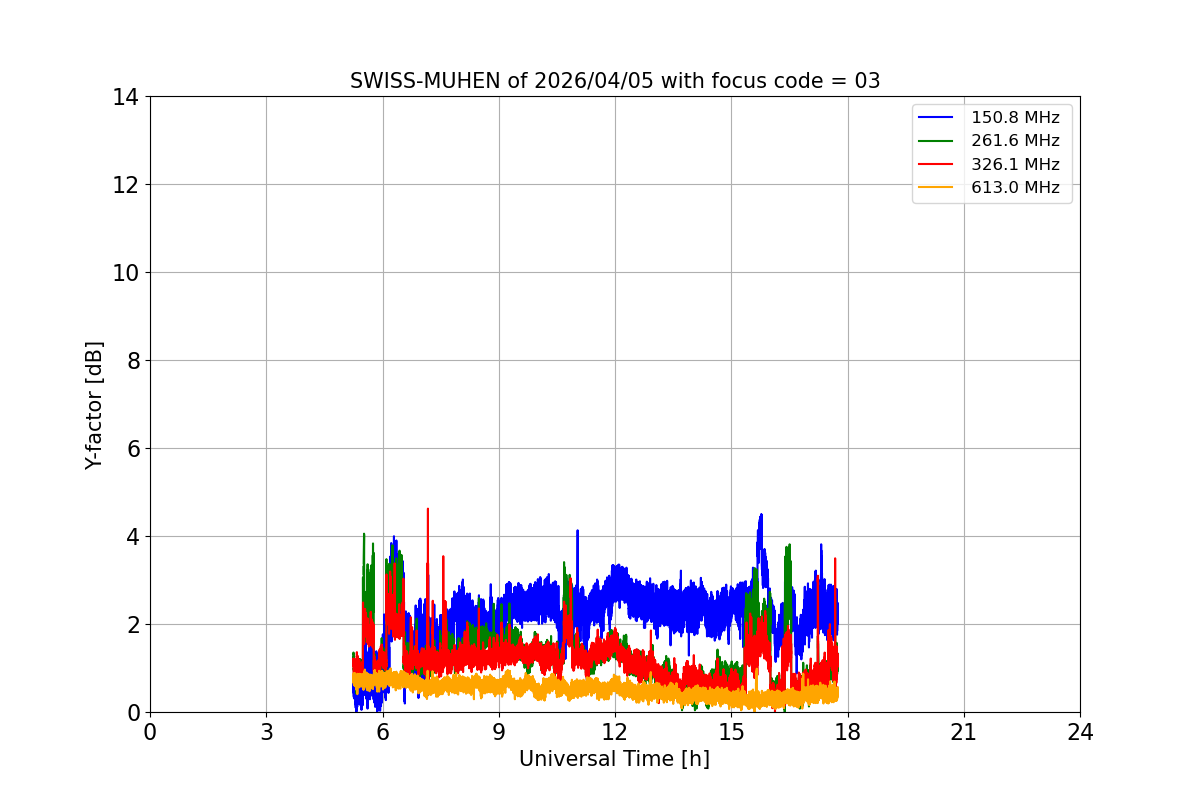Click the 24 tick on the time axis
The height and width of the screenshot is (800, 1200).
click(x=1080, y=732)
